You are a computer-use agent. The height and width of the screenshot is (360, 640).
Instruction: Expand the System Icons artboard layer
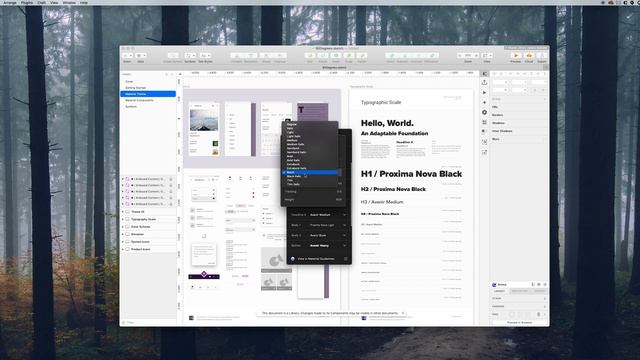[x=123, y=242]
